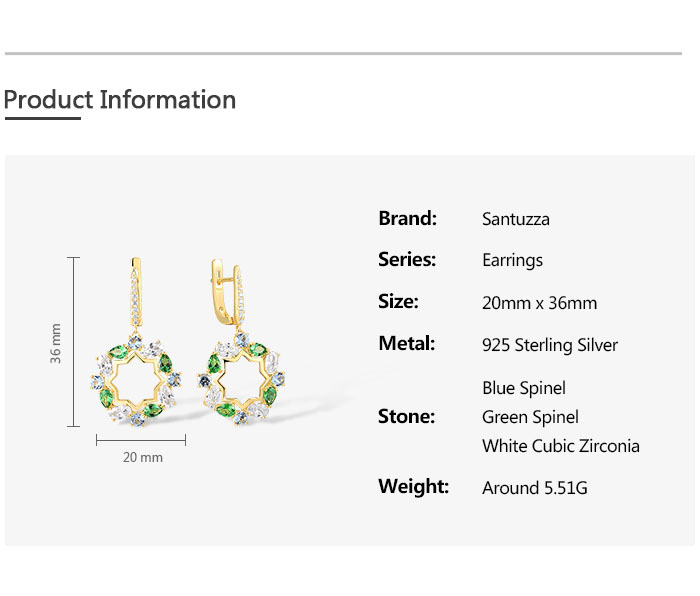Click the Metal label
This screenshot has height=596, width=700.
tap(406, 343)
